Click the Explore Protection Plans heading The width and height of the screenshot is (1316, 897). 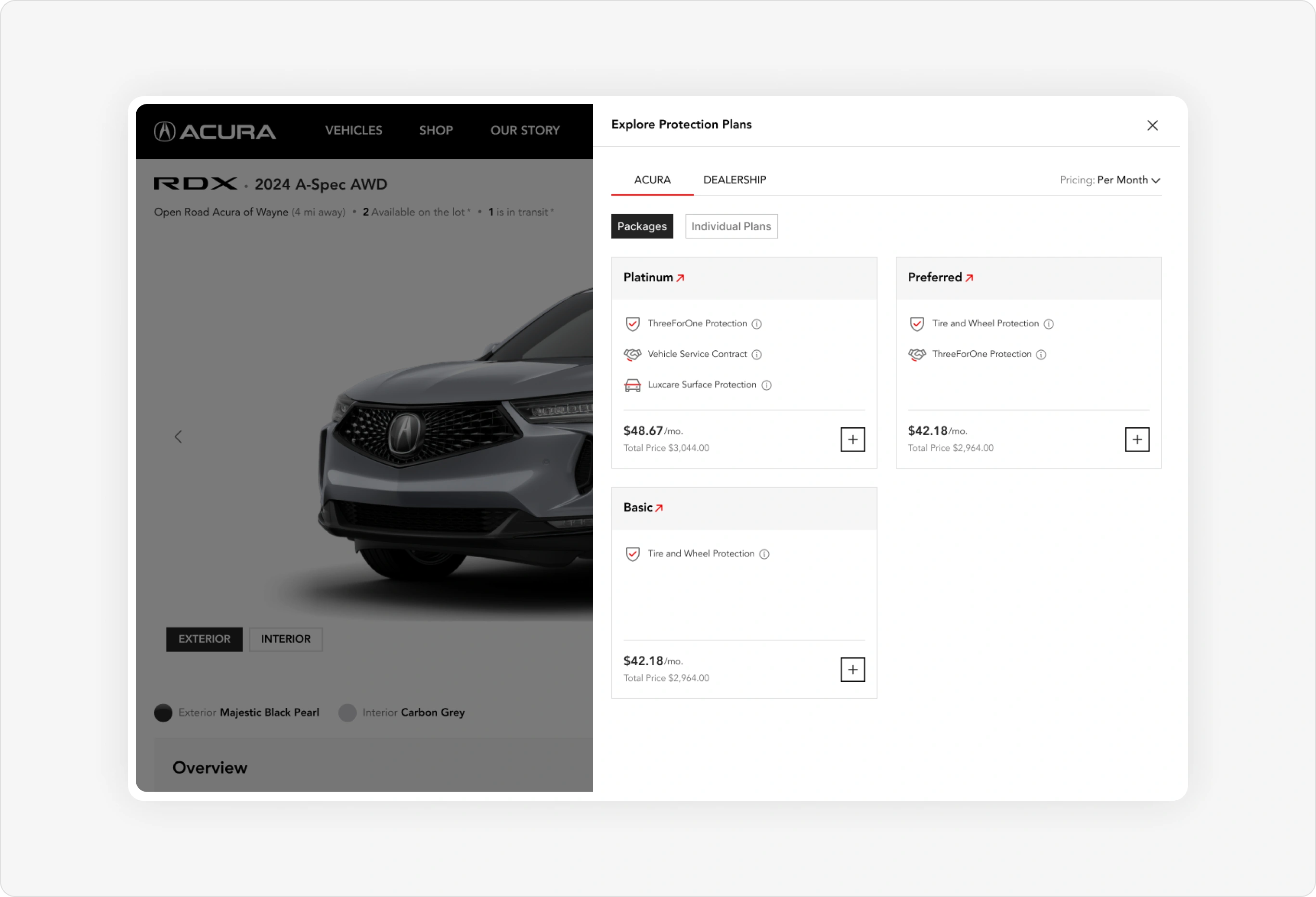(x=681, y=125)
